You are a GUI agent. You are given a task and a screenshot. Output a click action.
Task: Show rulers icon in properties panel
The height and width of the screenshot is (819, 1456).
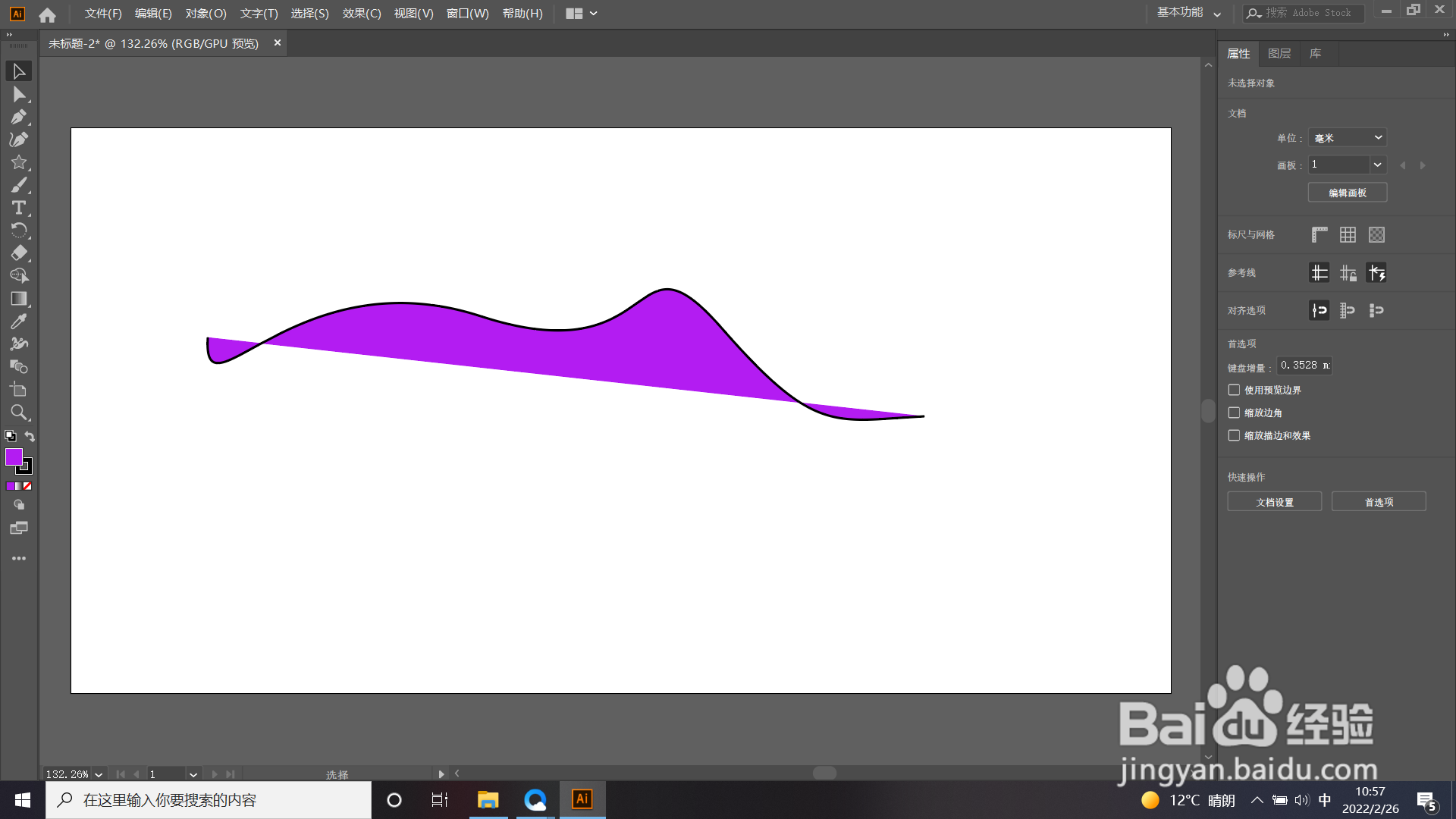coord(1319,235)
